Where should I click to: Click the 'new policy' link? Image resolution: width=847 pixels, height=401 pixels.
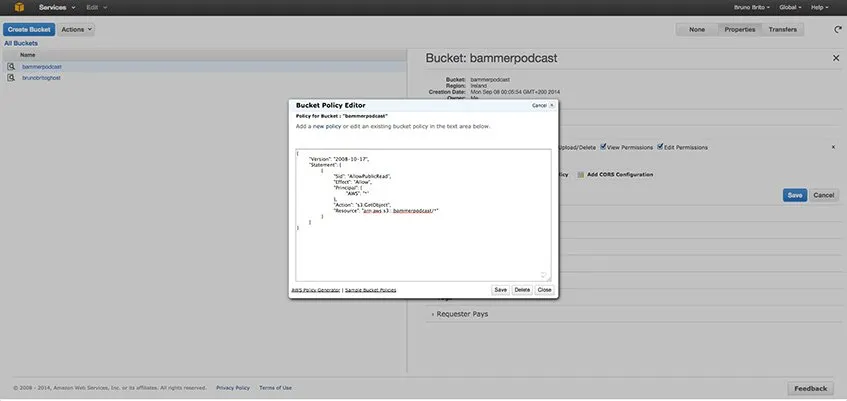coord(327,126)
